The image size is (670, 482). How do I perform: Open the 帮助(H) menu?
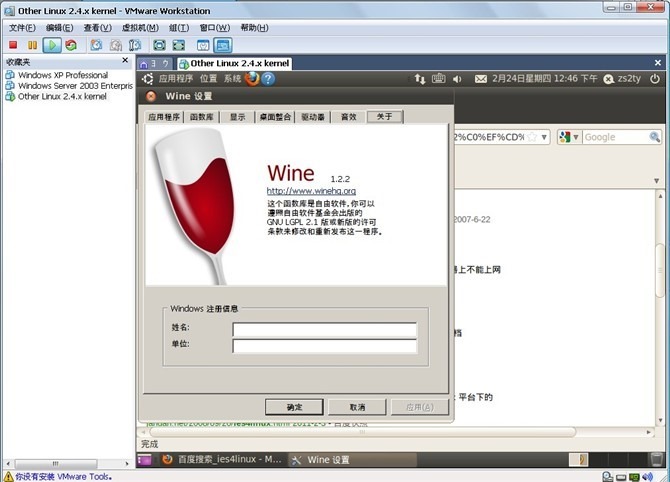[254, 28]
